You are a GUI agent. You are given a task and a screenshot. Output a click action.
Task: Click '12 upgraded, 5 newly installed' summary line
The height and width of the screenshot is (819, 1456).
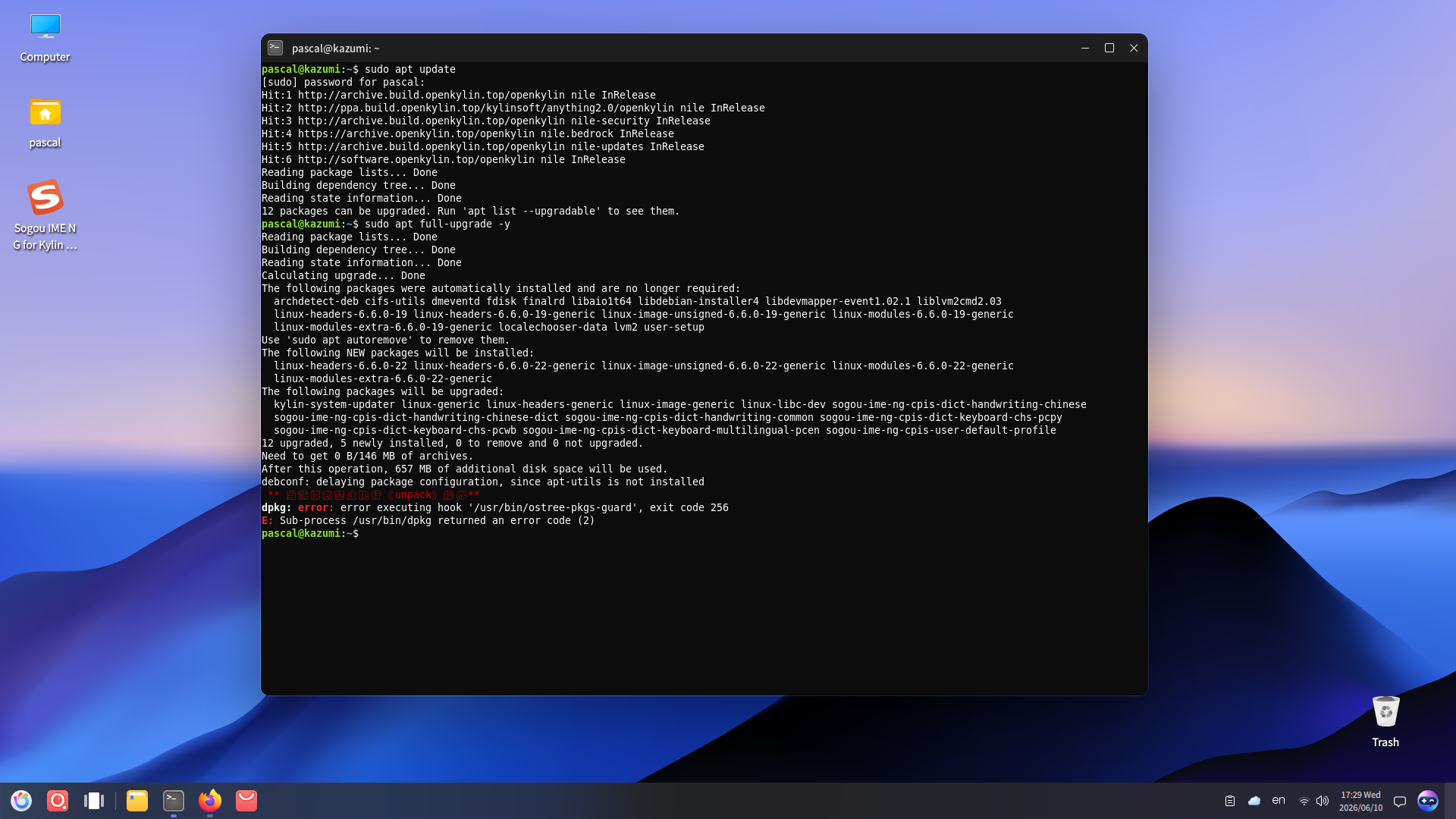[453, 443]
